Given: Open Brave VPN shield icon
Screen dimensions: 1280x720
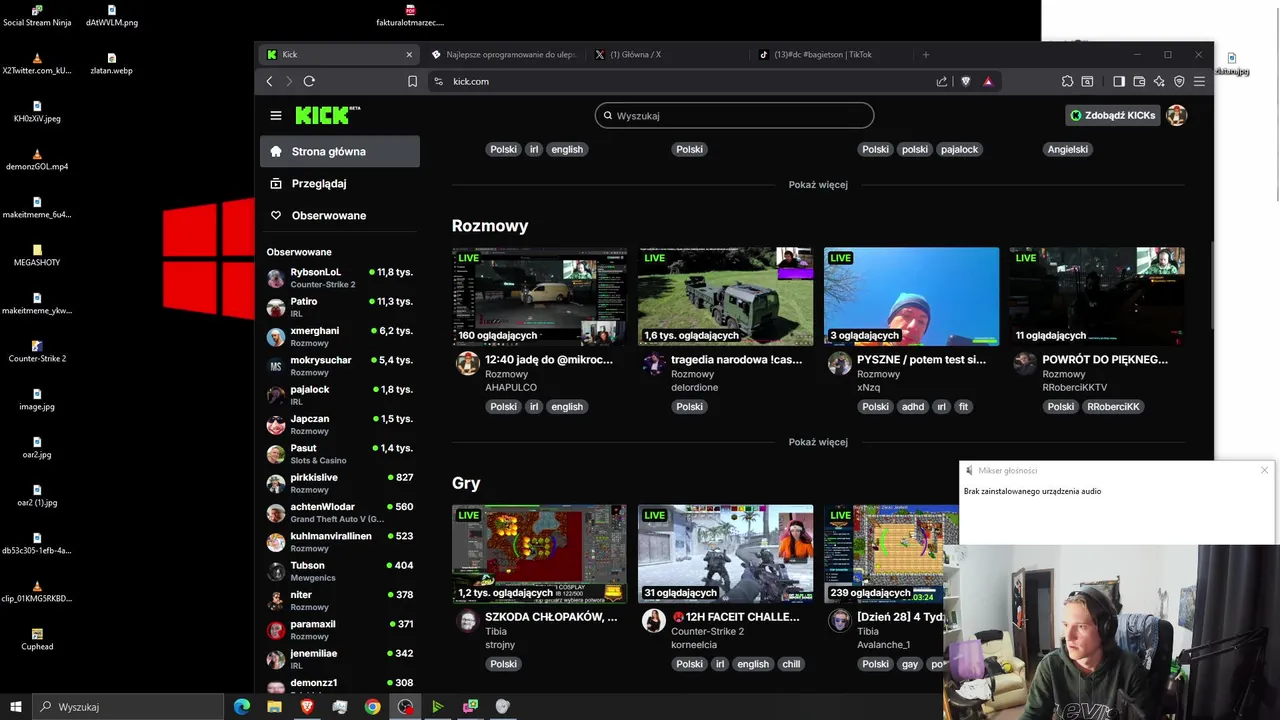Looking at the screenshot, I should tap(1179, 81).
